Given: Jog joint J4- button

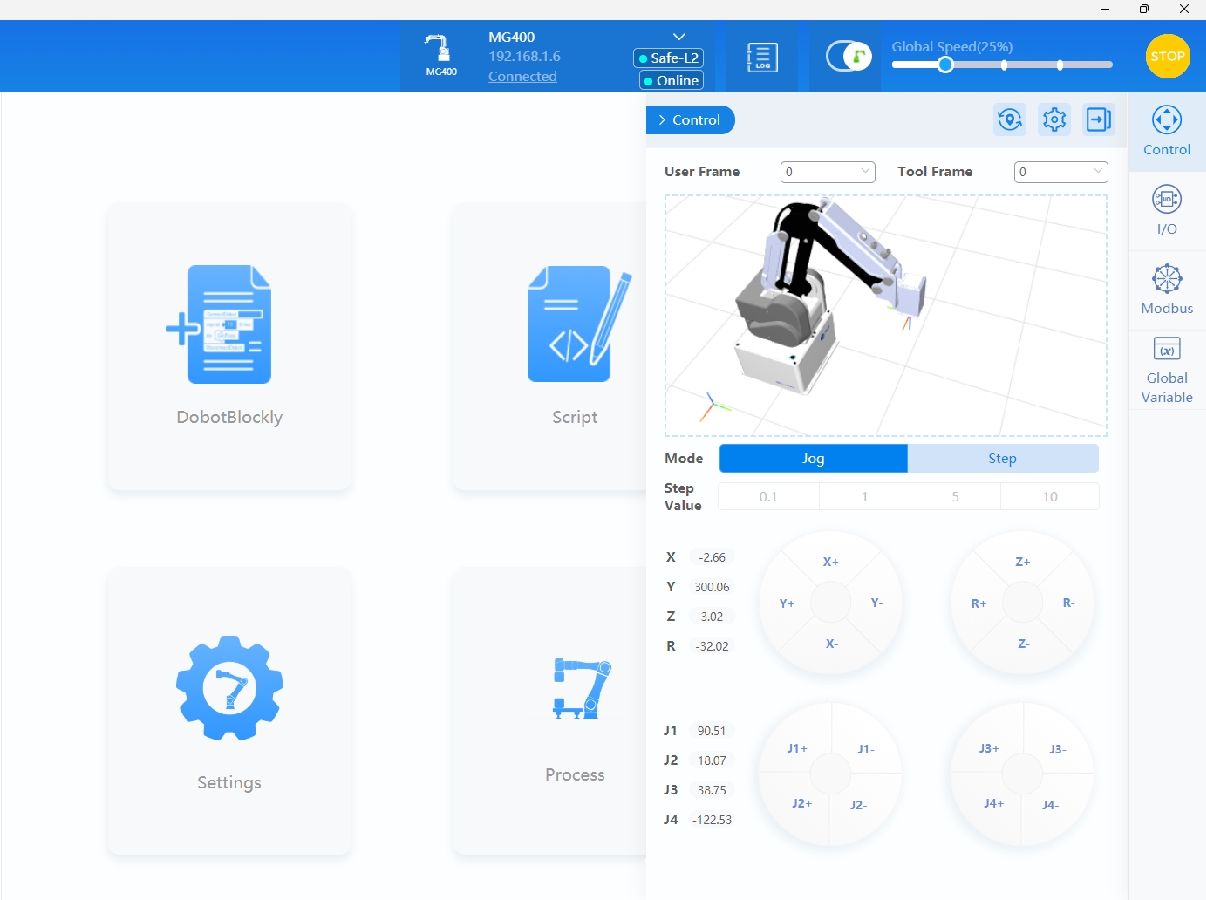Looking at the screenshot, I should coord(1049,805).
